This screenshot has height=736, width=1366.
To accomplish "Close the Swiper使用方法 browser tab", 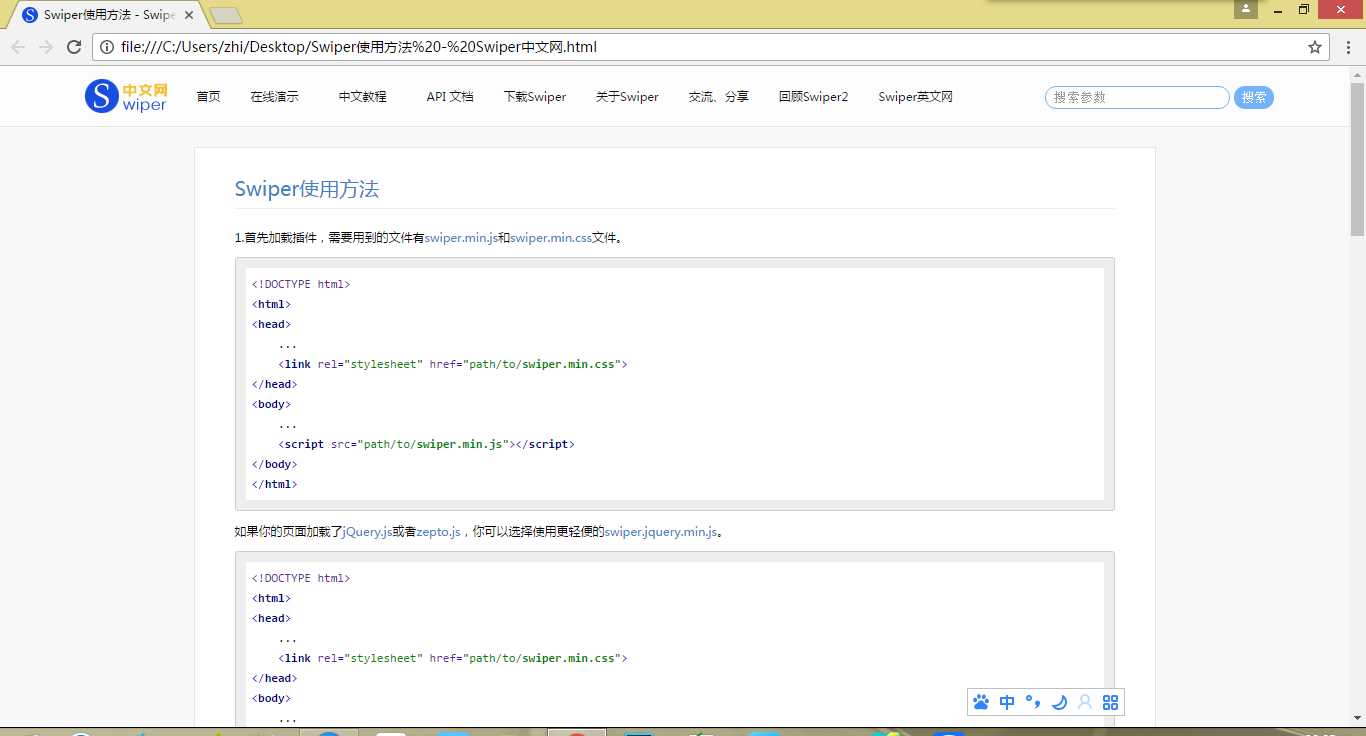I will pyautogui.click(x=189, y=15).
